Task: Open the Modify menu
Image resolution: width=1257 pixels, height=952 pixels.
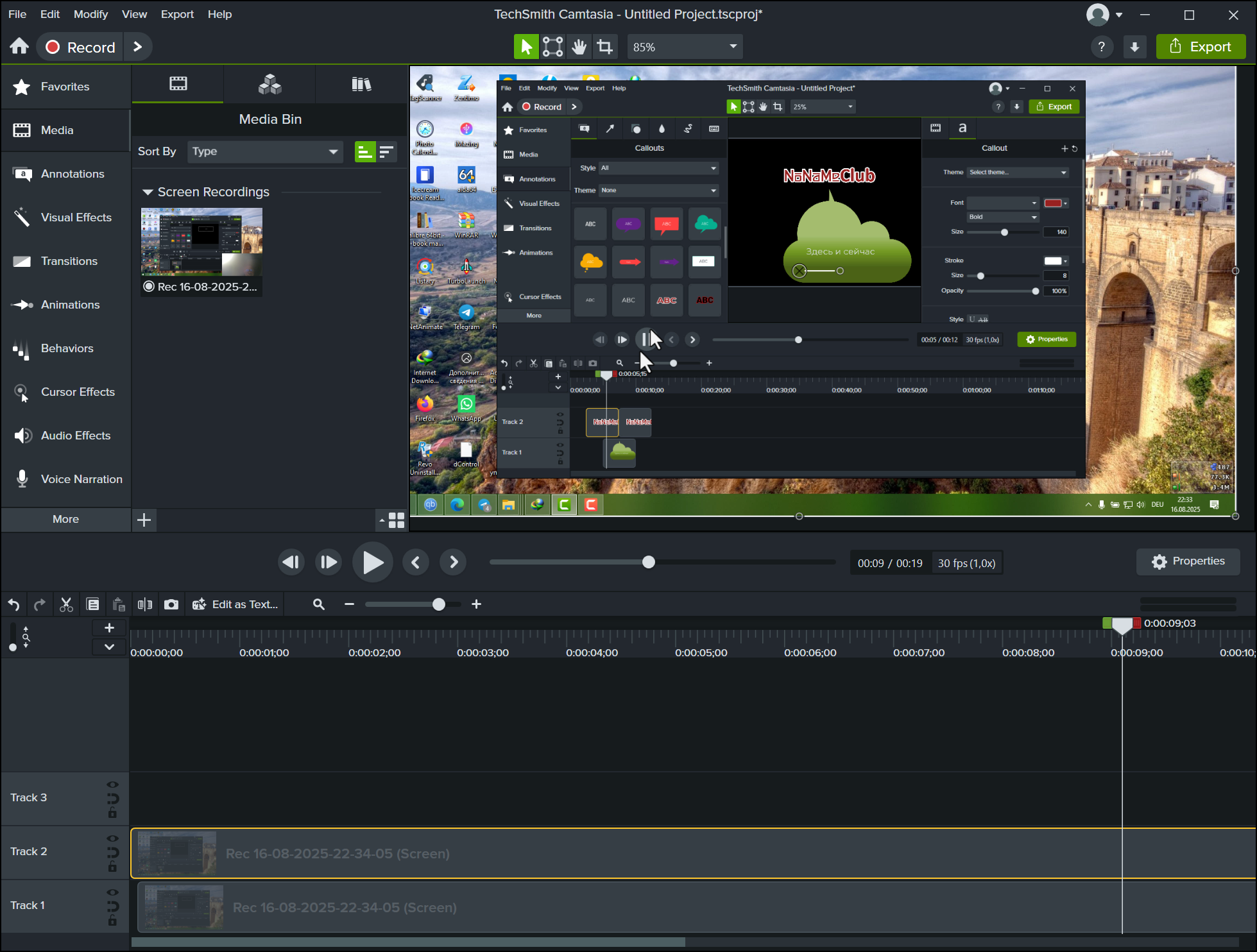Action: [90, 14]
